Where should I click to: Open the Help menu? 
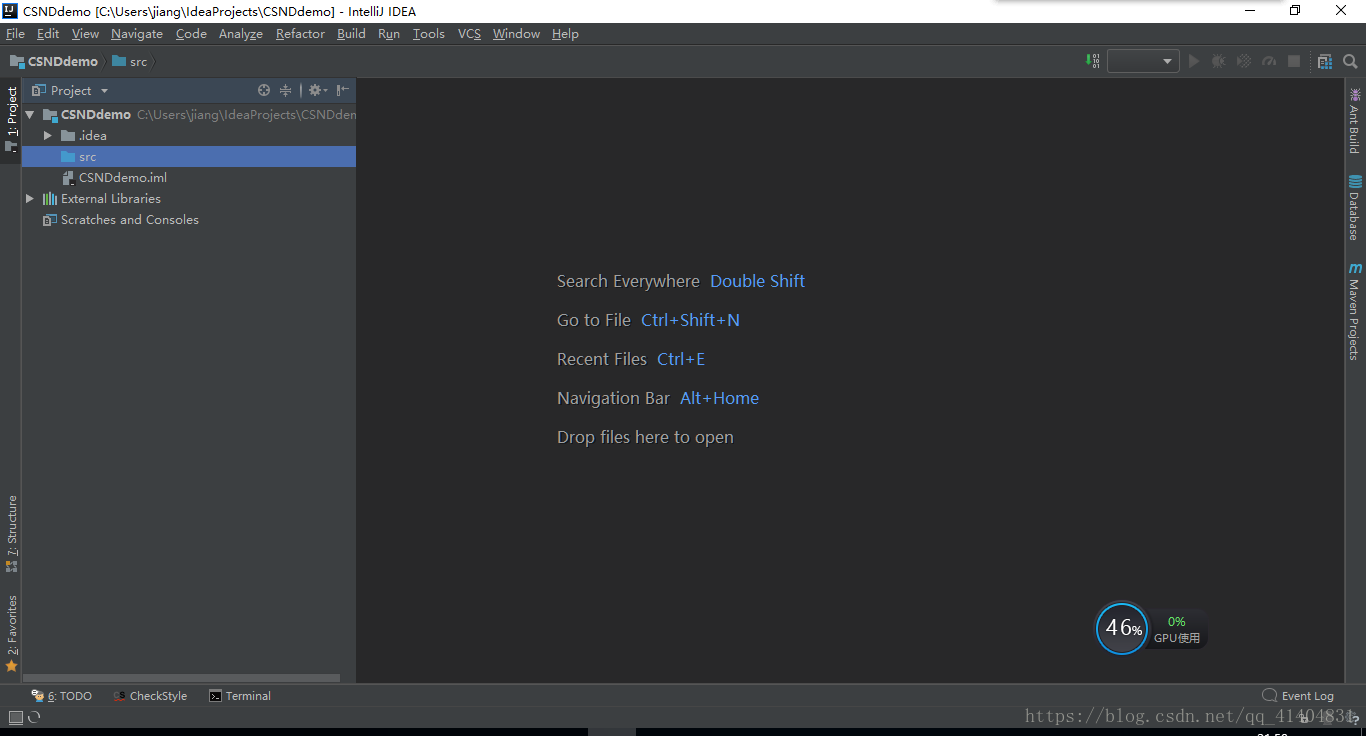click(565, 34)
